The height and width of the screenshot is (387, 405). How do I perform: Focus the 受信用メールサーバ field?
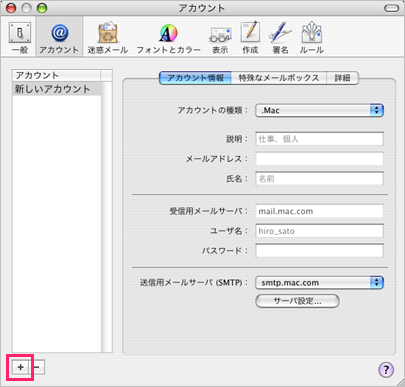[319, 211]
